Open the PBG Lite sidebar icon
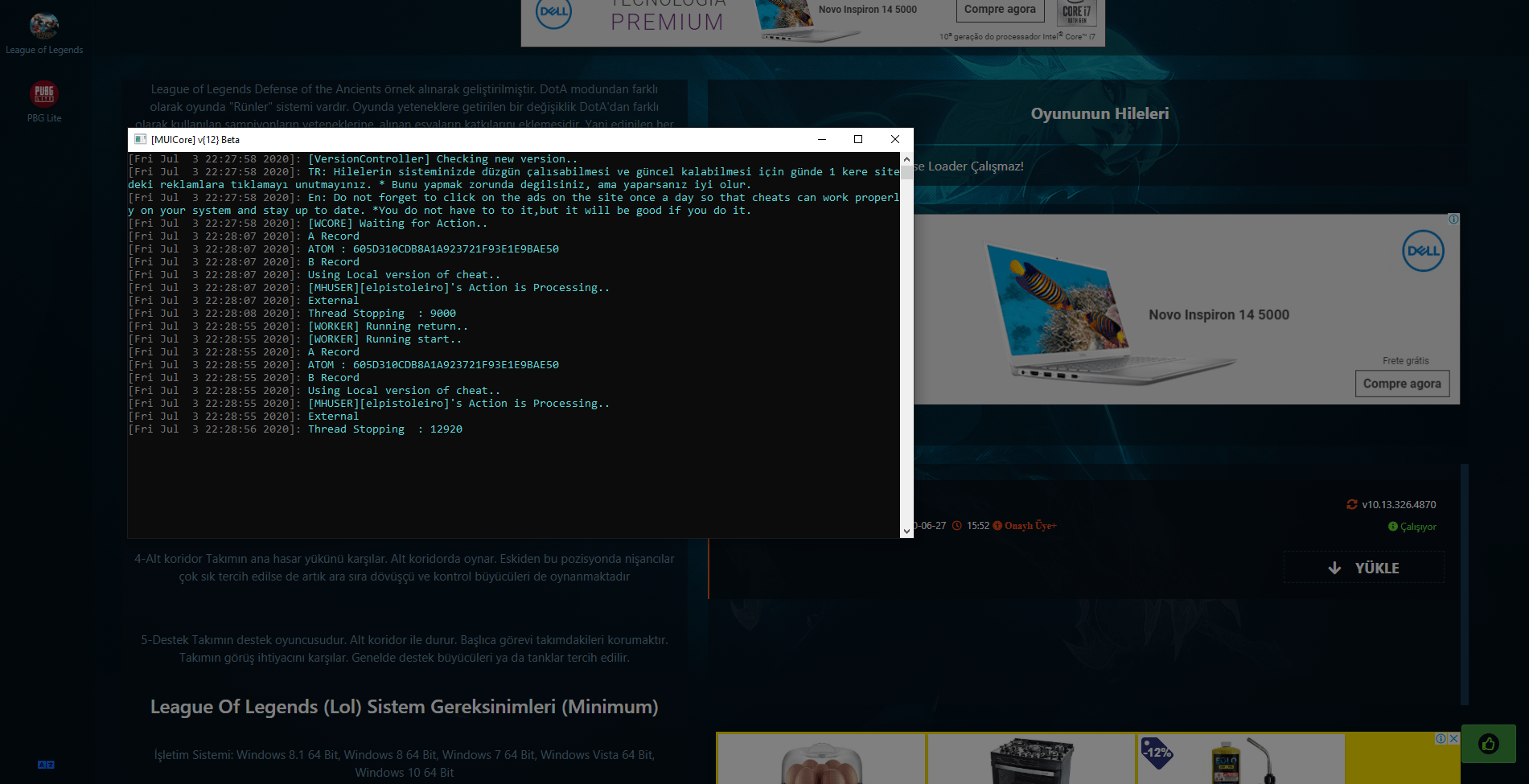 44,94
